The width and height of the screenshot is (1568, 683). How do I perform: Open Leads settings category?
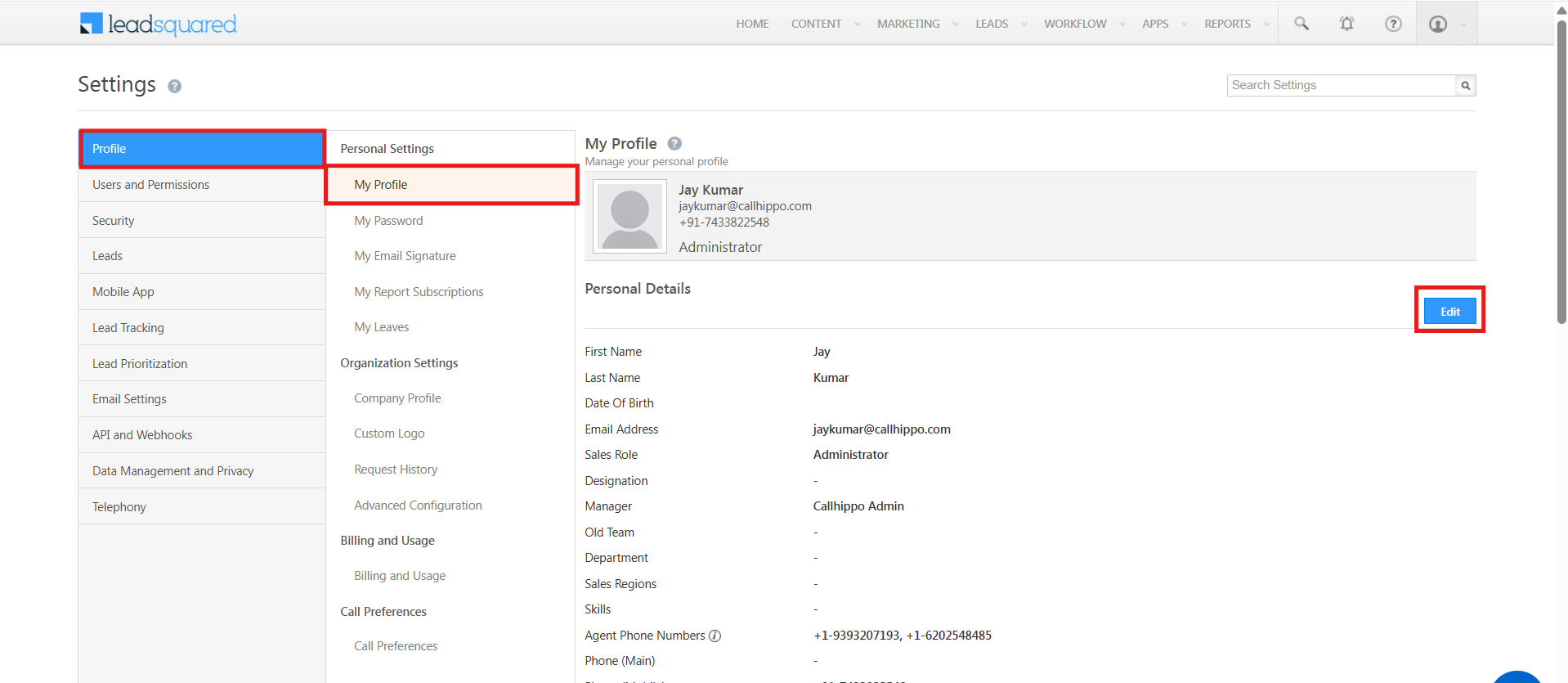point(202,256)
